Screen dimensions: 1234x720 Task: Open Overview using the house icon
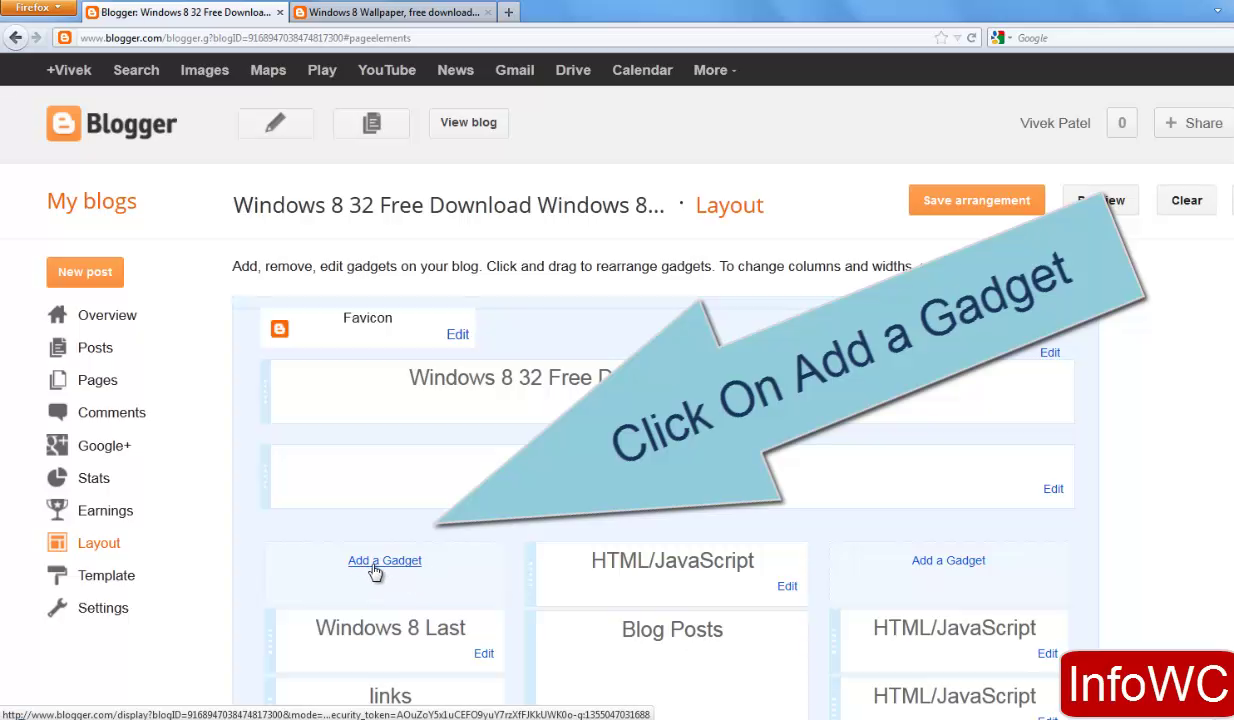[x=57, y=315]
